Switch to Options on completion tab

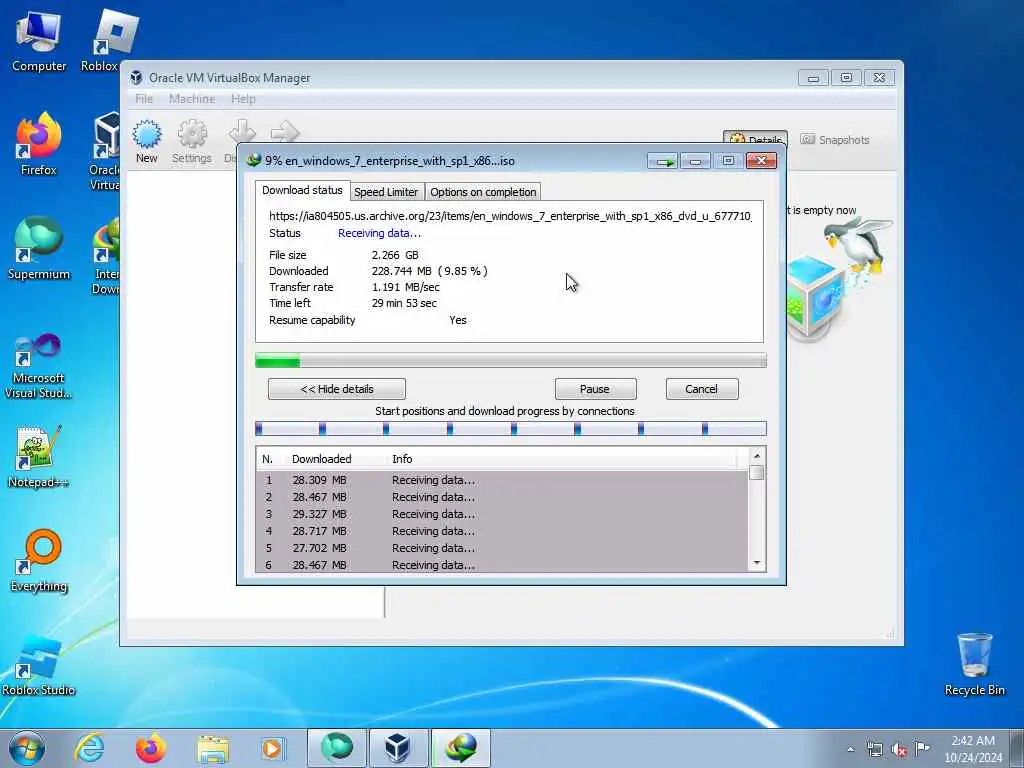pyautogui.click(x=483, y=192)
